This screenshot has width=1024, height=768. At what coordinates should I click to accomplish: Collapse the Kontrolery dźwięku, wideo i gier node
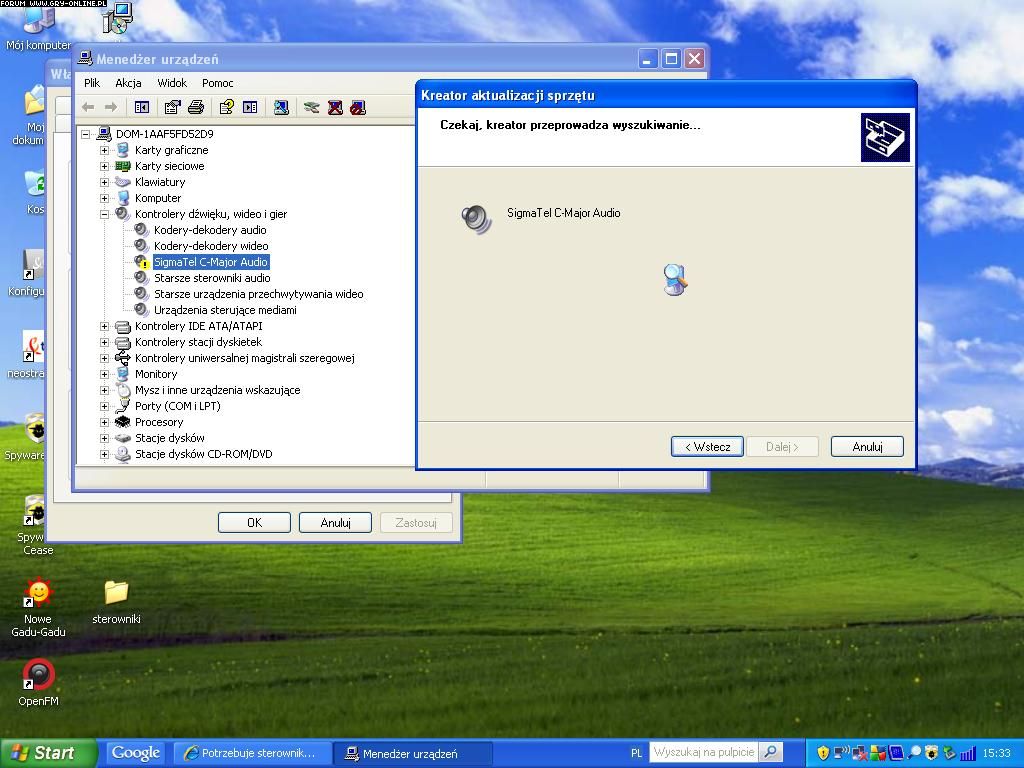coord(104,214)
